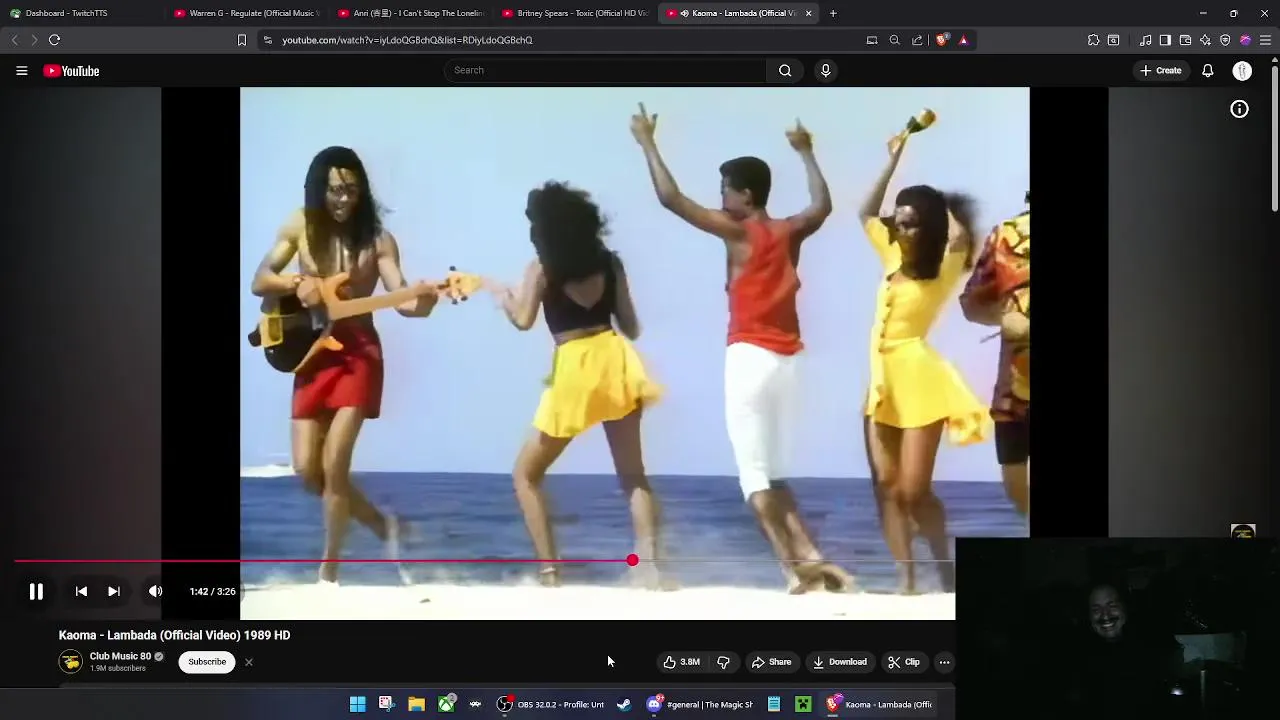Open Brave VPN shield icon
This screenshot has width=1280, height=720.
(x=1225, y=40)
